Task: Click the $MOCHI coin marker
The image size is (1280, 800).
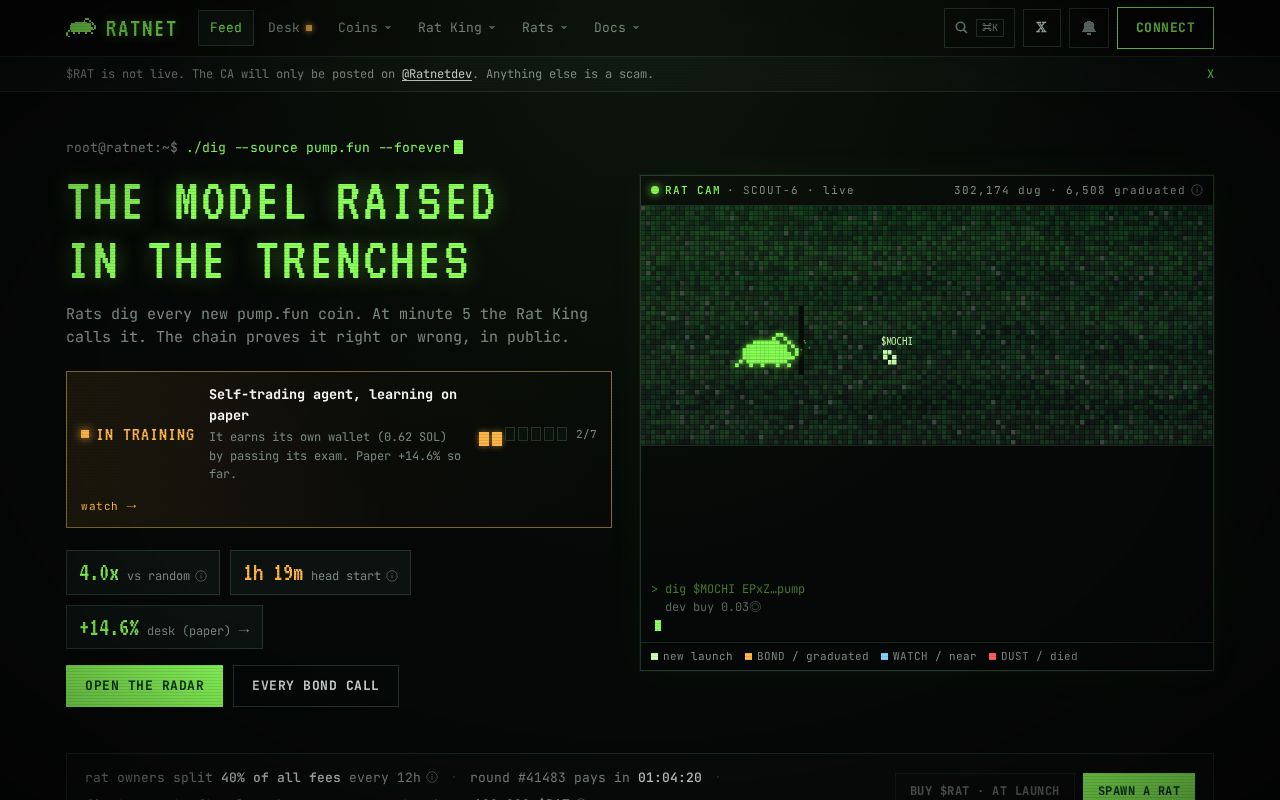Action: coord(890,357)
